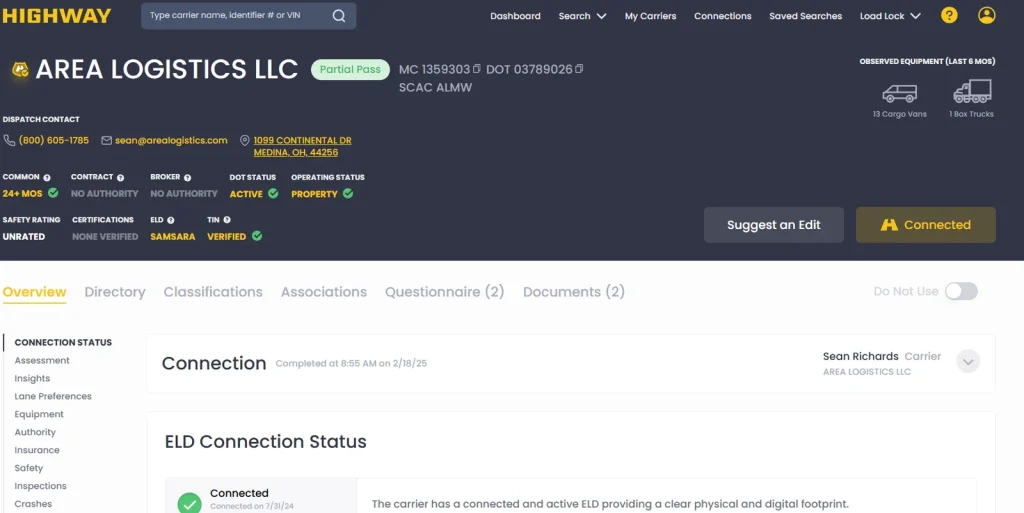Click the Box Trucks equipment icon
1024x513 pixels.
point(972,92)
